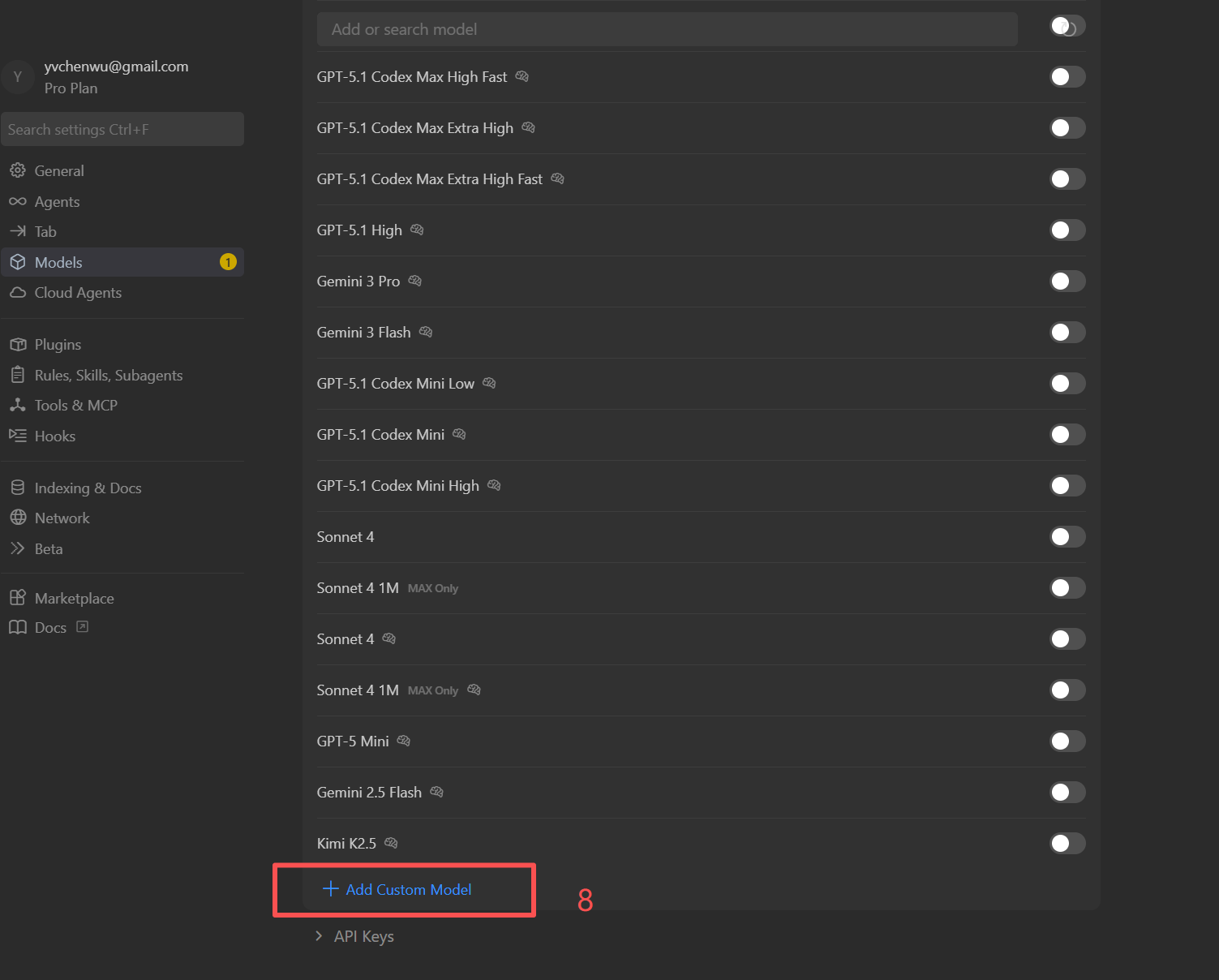This screenshot has width=1219, height=980.
Task: Click the Add or search model field
Action: (x=667, y=28)
